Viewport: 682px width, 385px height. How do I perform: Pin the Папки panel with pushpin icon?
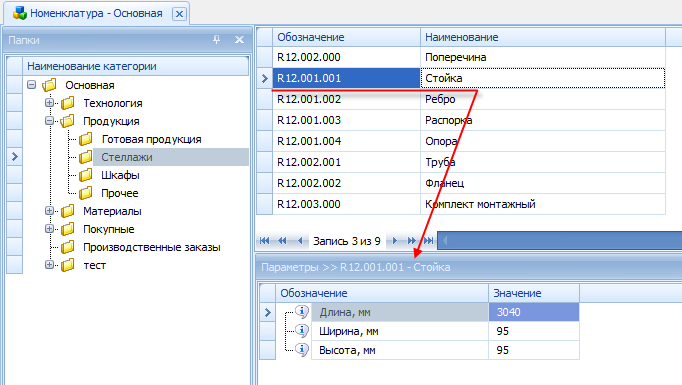(x=217, y=40)
